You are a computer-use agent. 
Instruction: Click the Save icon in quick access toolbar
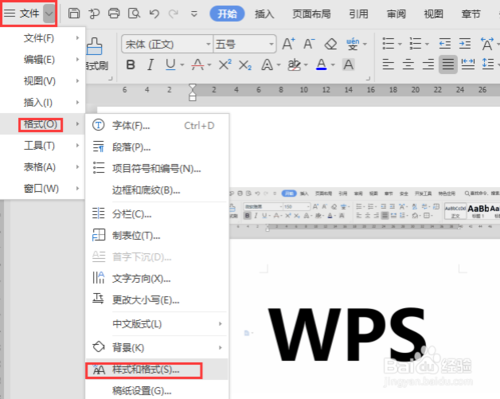74,13
